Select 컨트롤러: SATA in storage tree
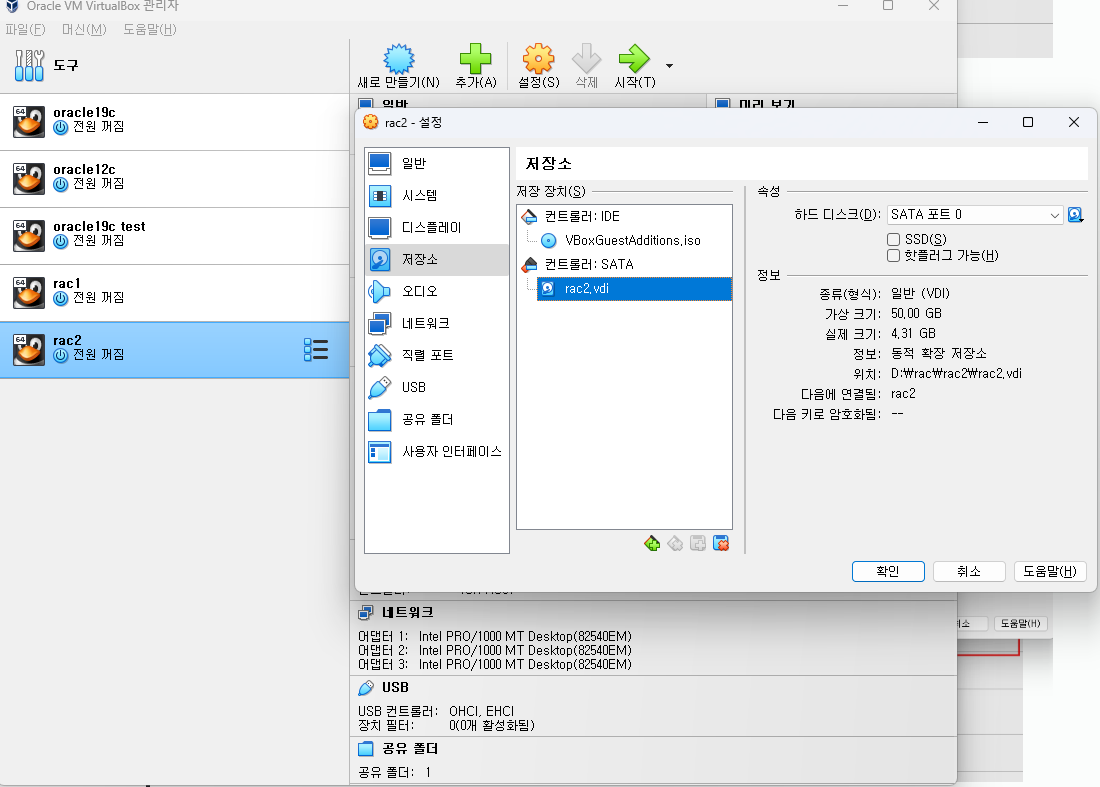Screen dimensions: 1100x787 coord(589,264)
